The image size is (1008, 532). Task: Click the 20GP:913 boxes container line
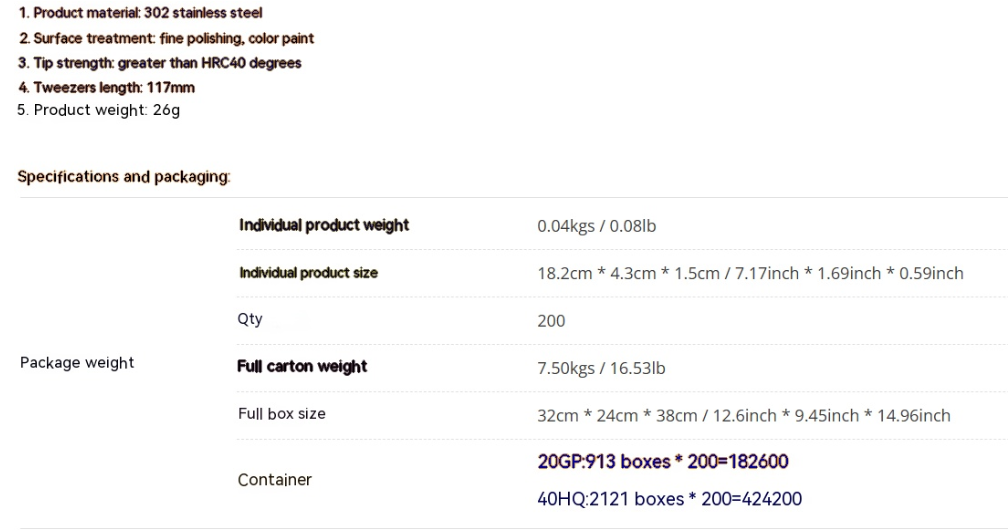click(663, 461)
